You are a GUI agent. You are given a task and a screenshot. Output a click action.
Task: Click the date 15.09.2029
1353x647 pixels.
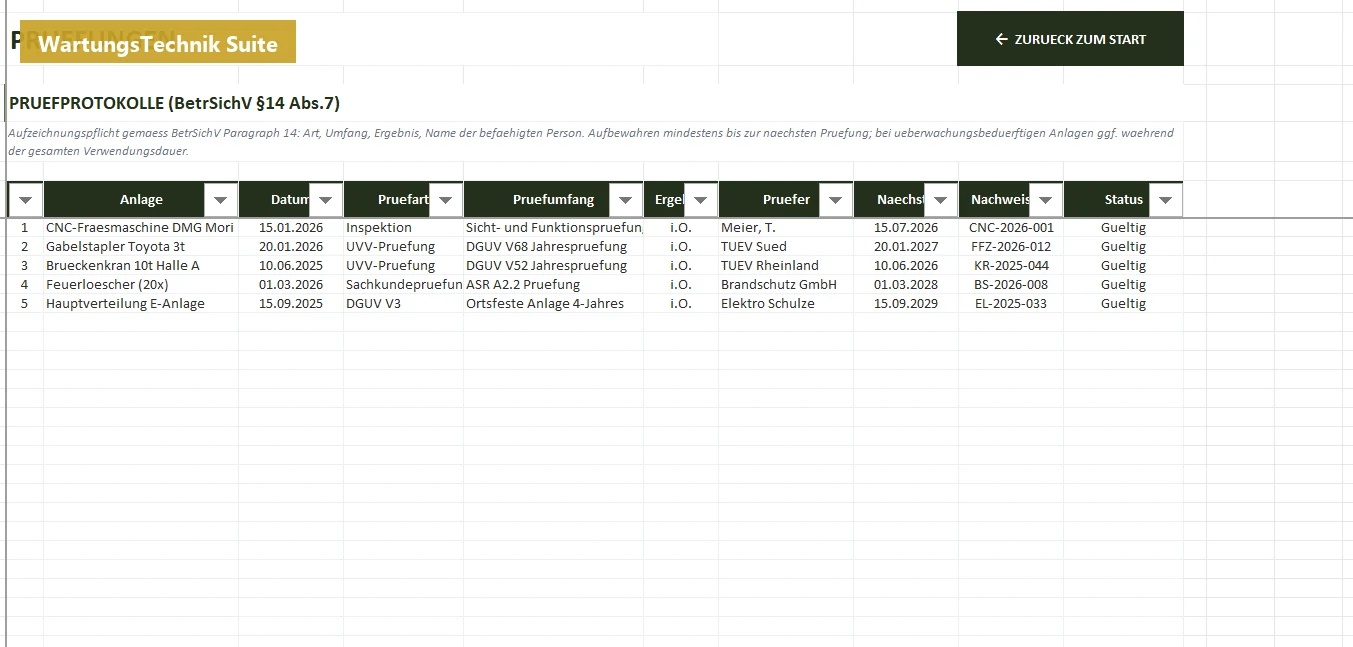point(906,303)
